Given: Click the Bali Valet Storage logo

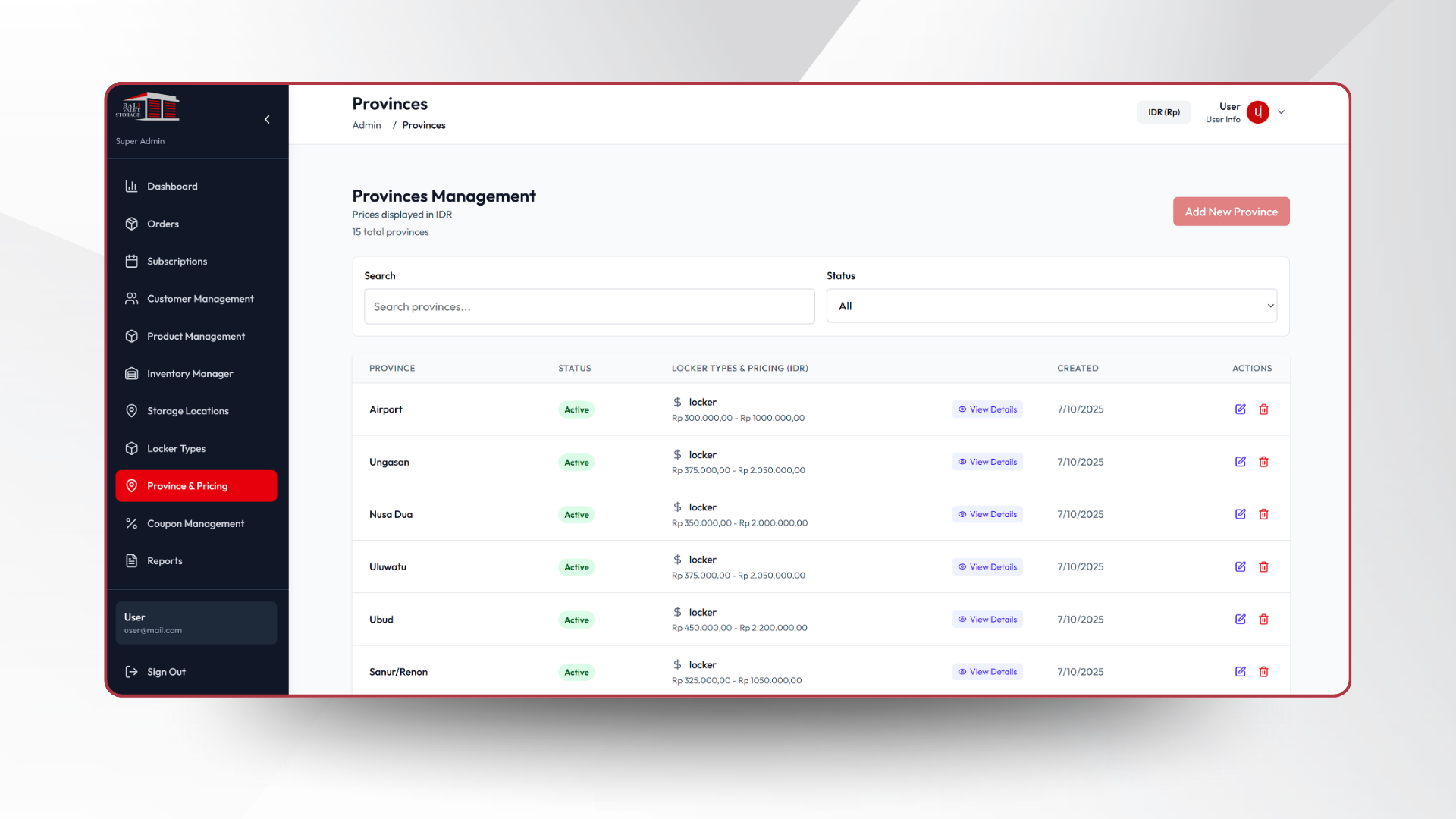Looking at the screenshot, I should (148, 108).
